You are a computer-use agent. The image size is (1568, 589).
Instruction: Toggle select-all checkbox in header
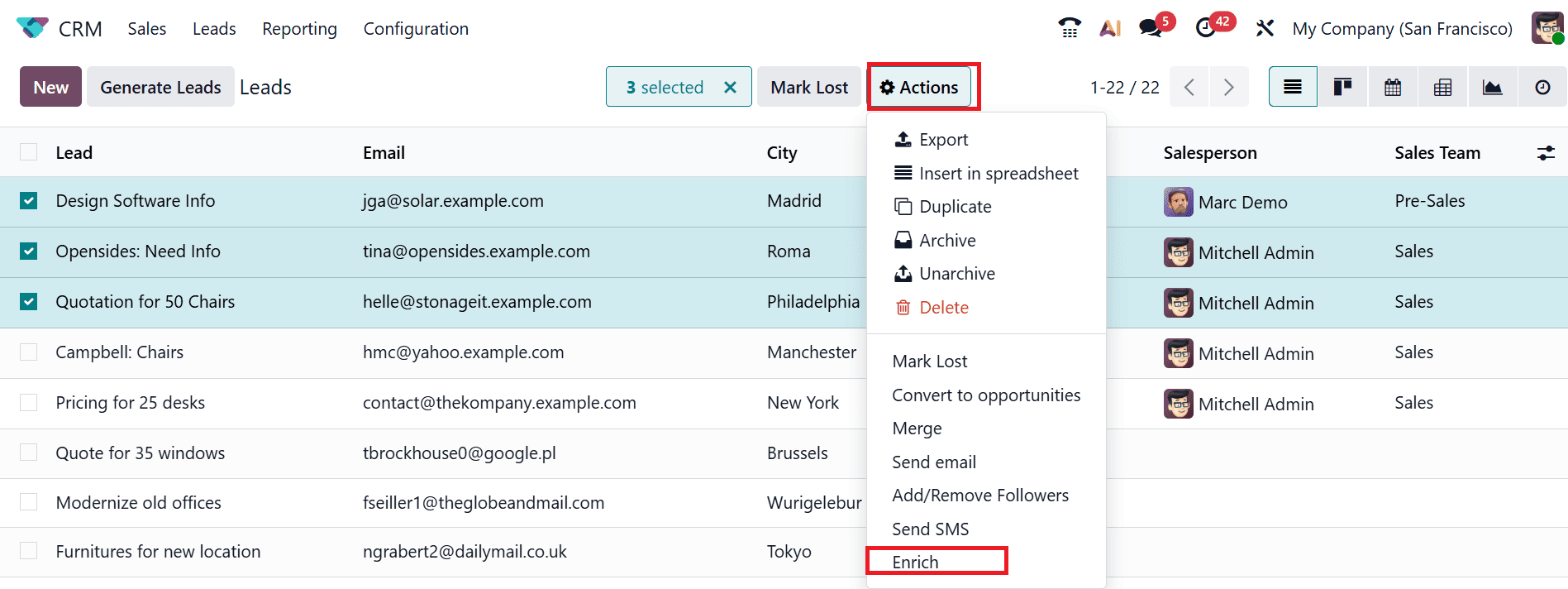(x=29, y=152)
